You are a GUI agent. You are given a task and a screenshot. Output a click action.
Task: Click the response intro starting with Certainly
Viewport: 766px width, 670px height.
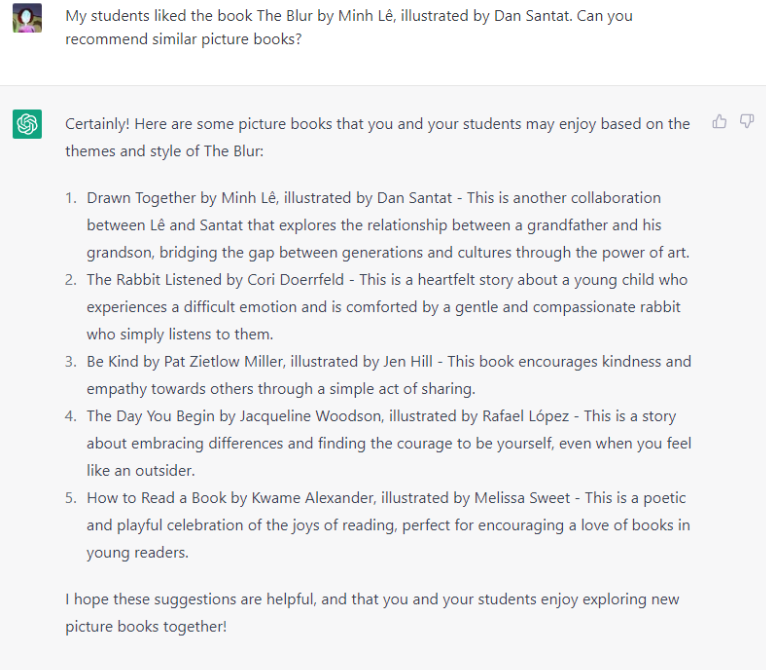pyautogui.click(x=378, y=137)
